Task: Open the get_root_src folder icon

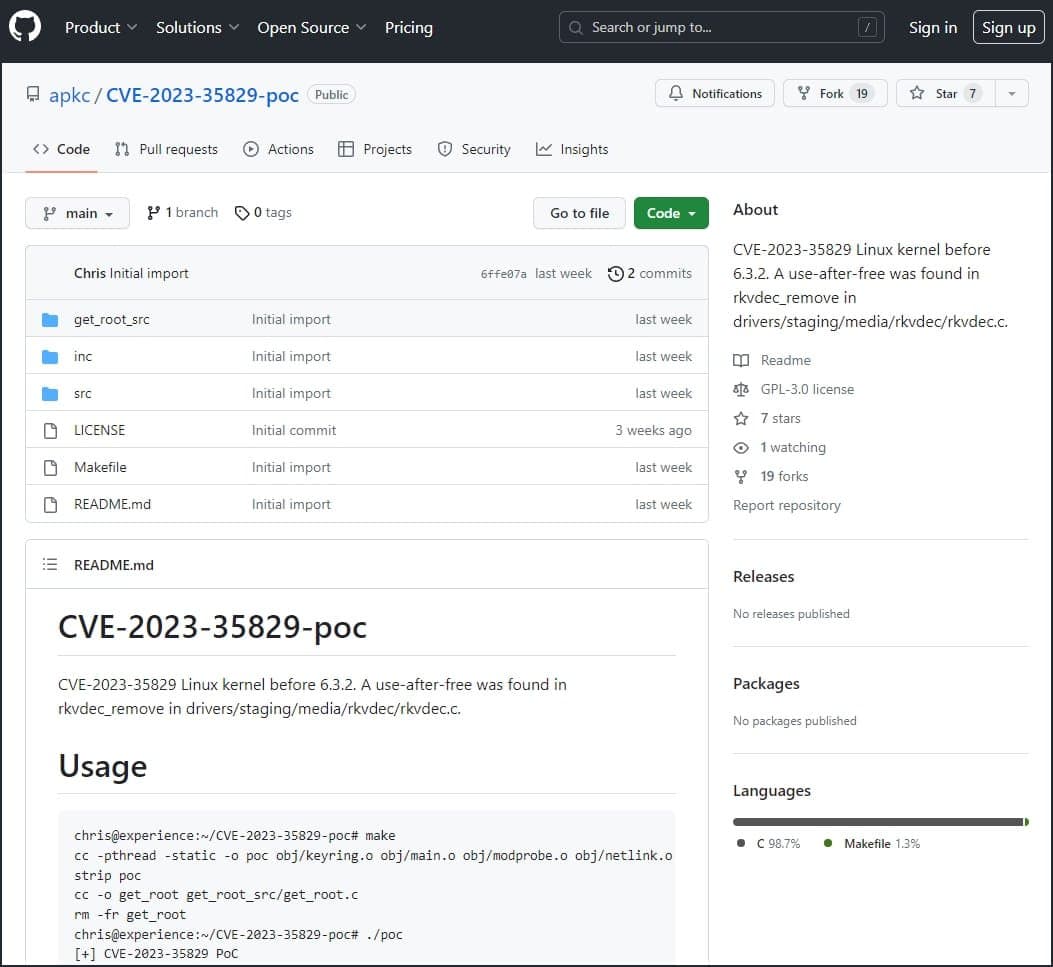Action: click(x=50, y=319)
